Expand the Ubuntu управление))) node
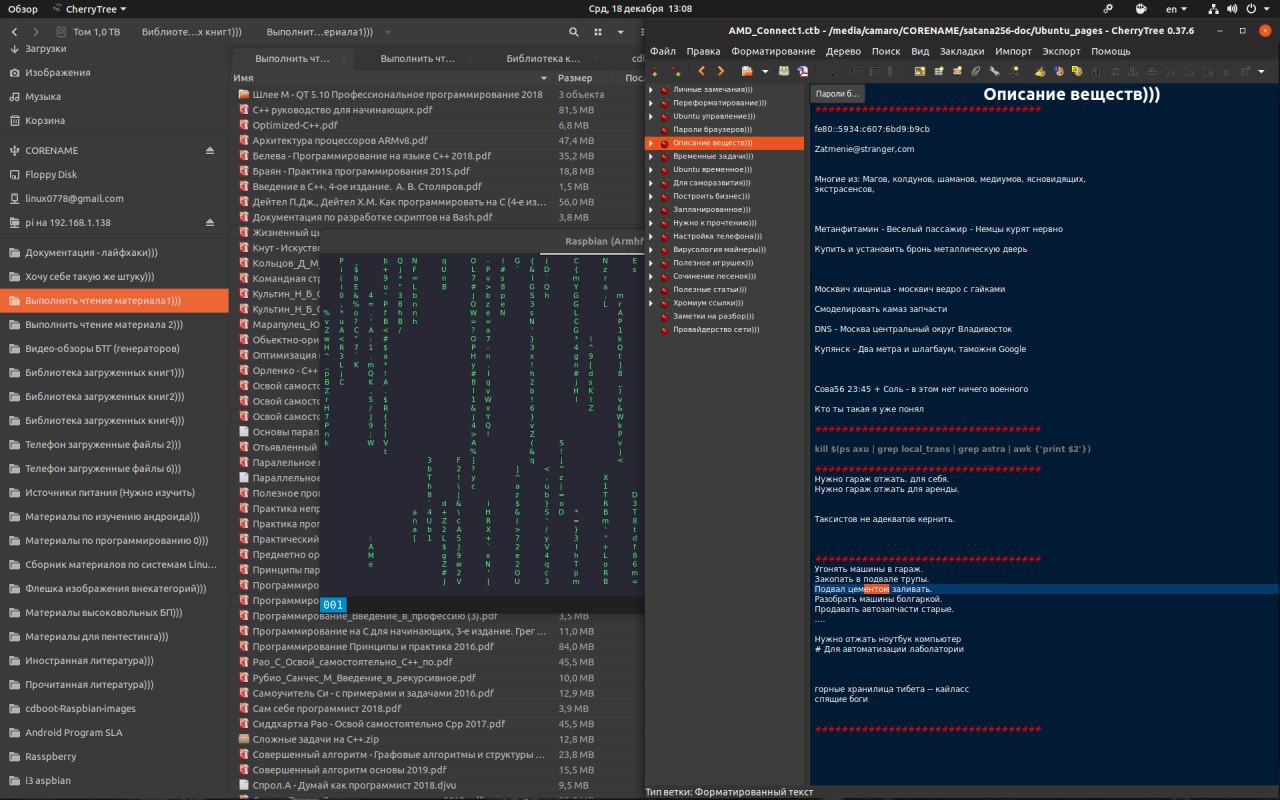 point(651,116)
